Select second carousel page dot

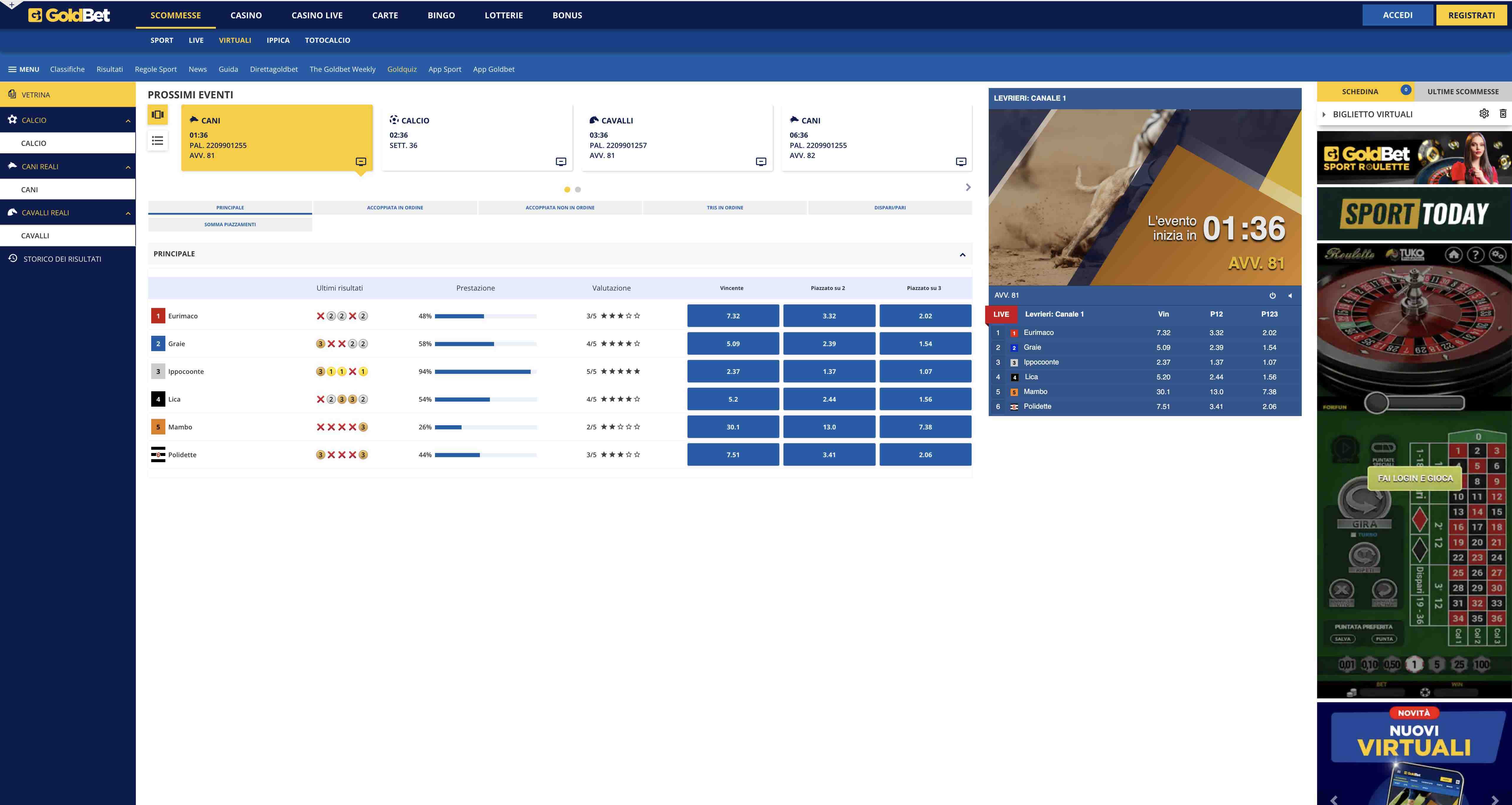click(x=578, y=190)
